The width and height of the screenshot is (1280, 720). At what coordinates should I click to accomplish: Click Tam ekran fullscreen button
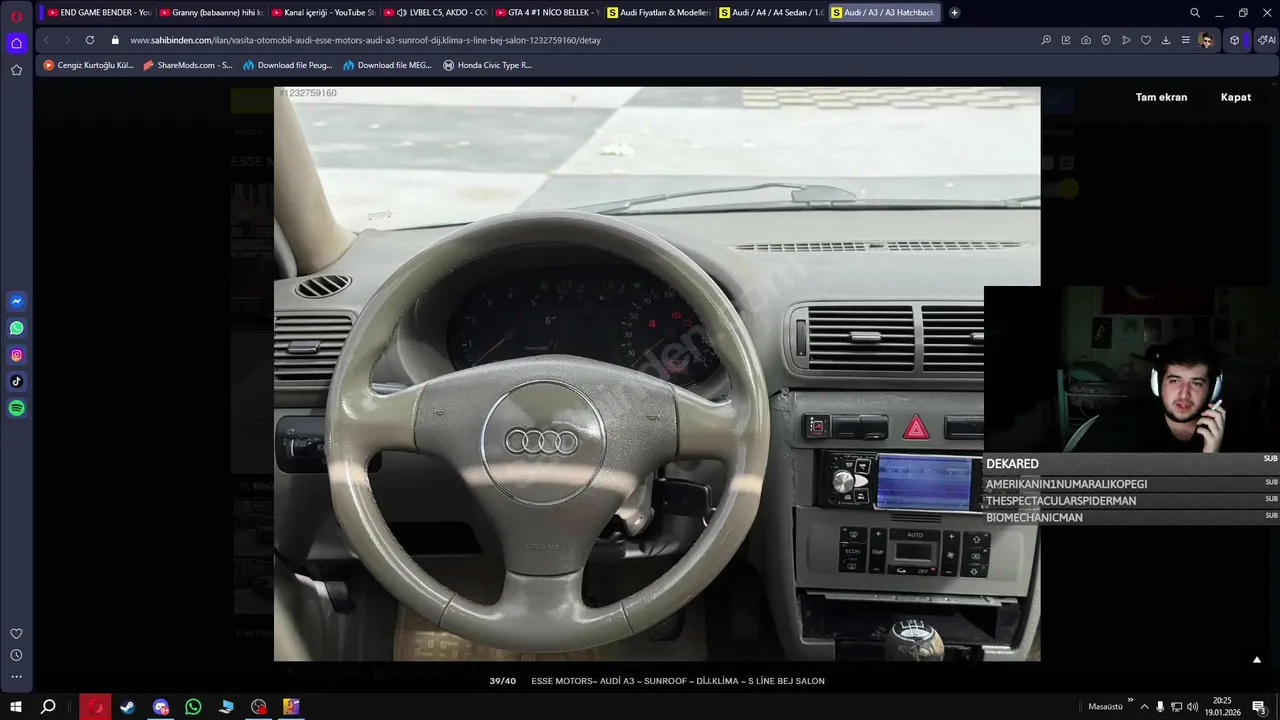(1161, 97)
